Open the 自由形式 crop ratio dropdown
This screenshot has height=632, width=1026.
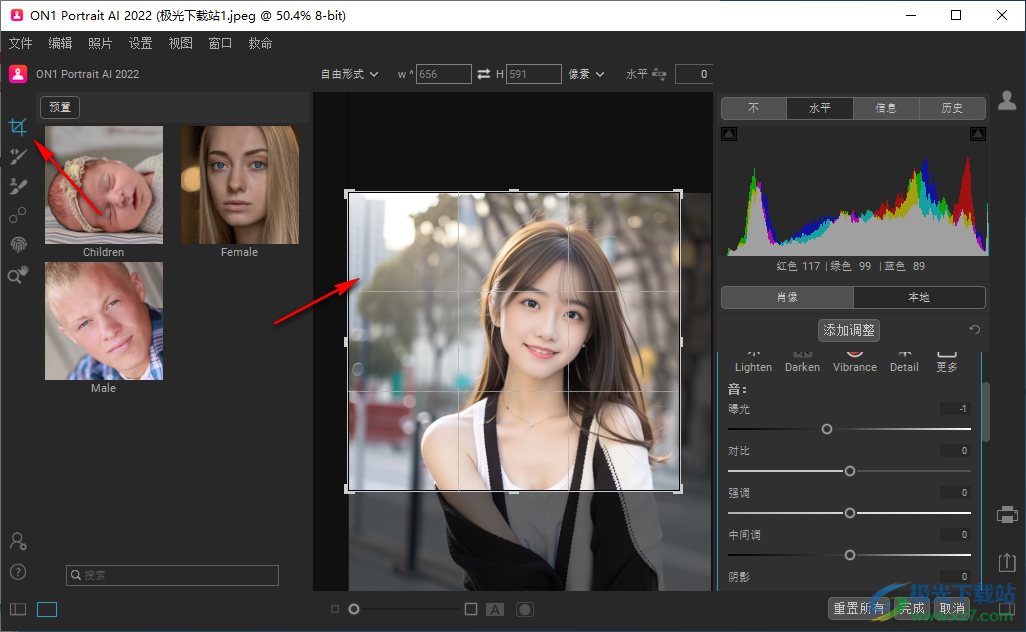[x=349, y=74]
